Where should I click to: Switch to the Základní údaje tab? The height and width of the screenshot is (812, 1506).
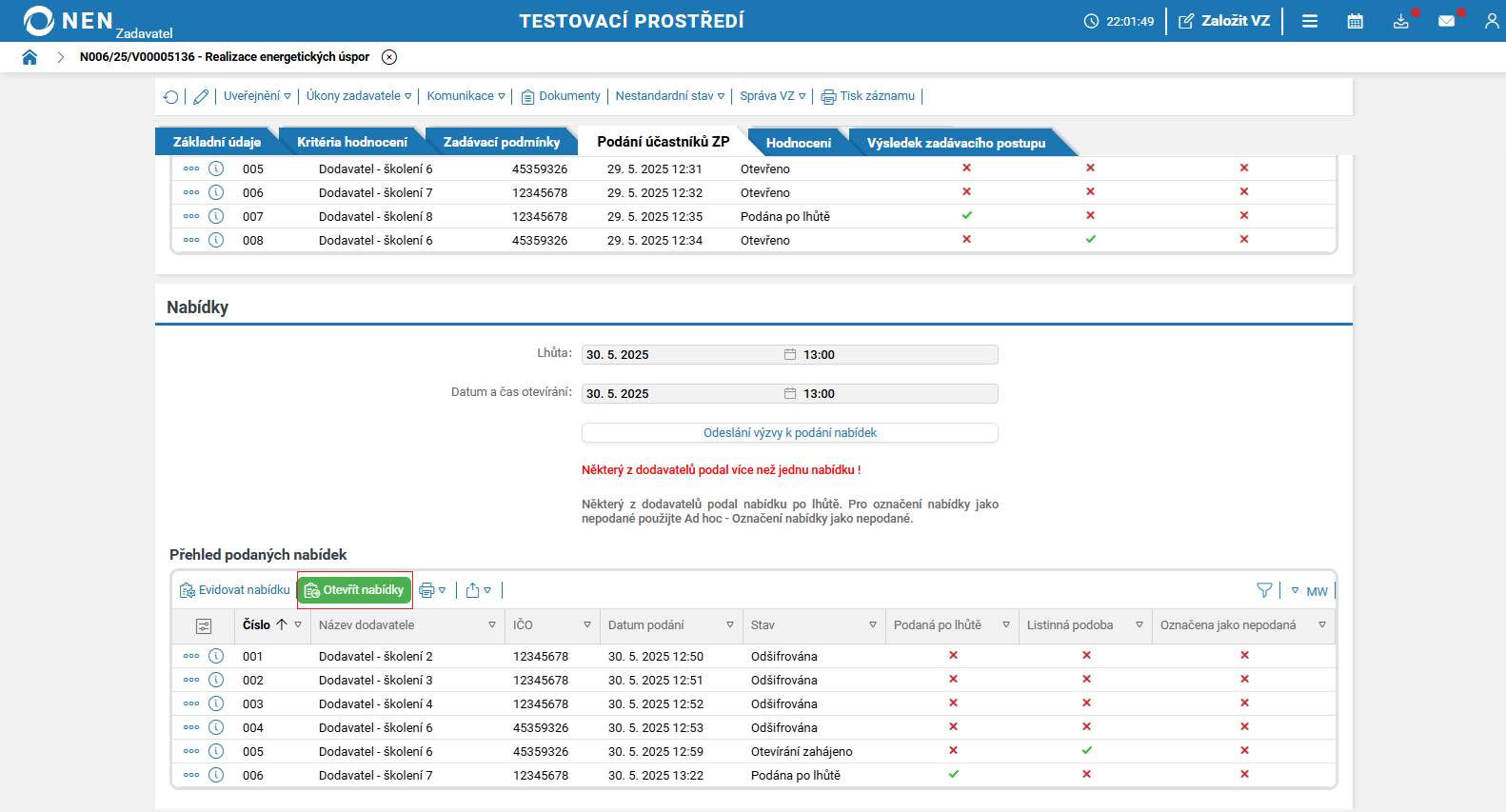[x=216, y=142]
